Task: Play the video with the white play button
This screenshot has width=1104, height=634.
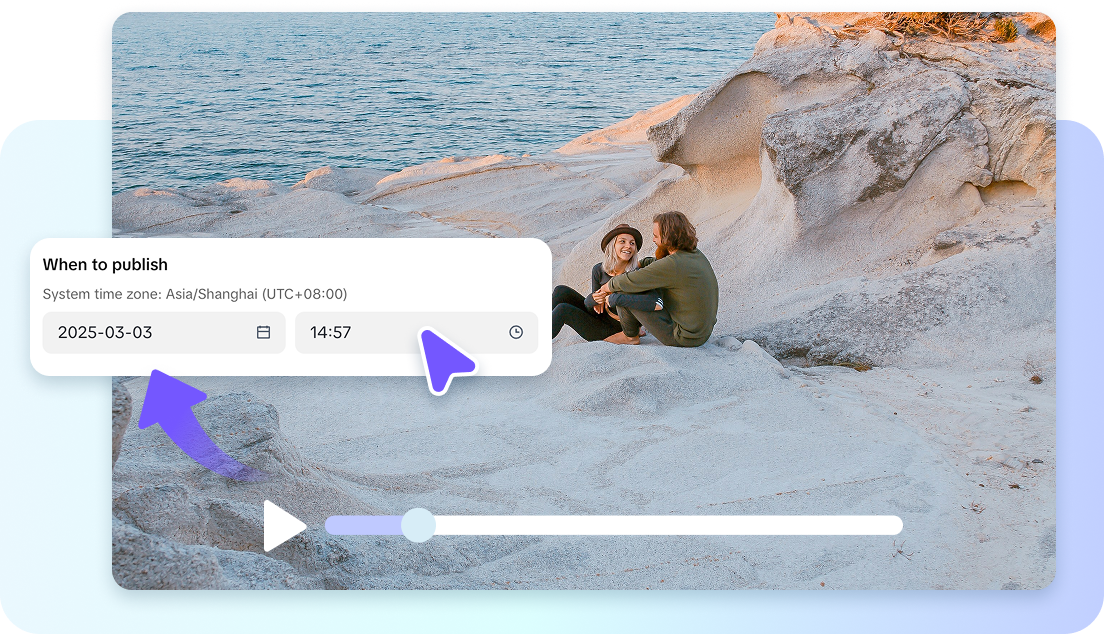Action: coord(284,526)
